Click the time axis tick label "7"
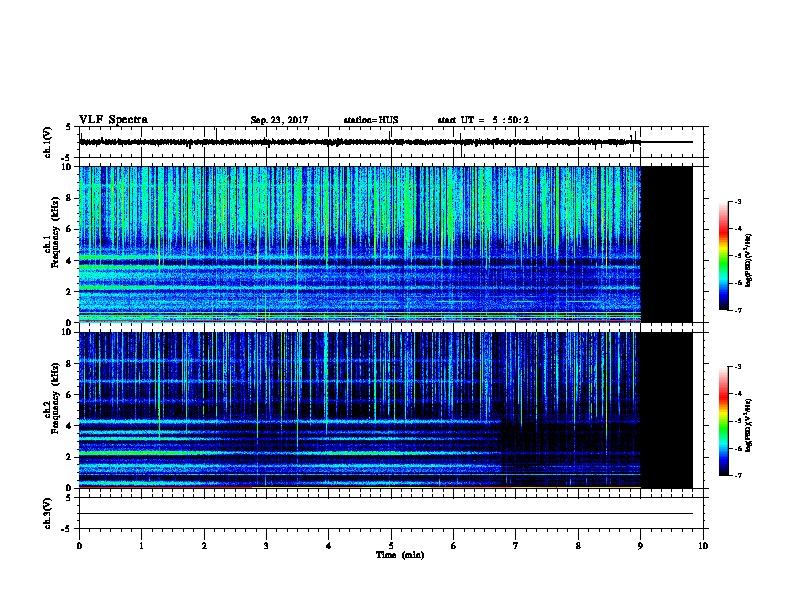The width and height of the screenshot is (792, 612). [x=516, y=546]
